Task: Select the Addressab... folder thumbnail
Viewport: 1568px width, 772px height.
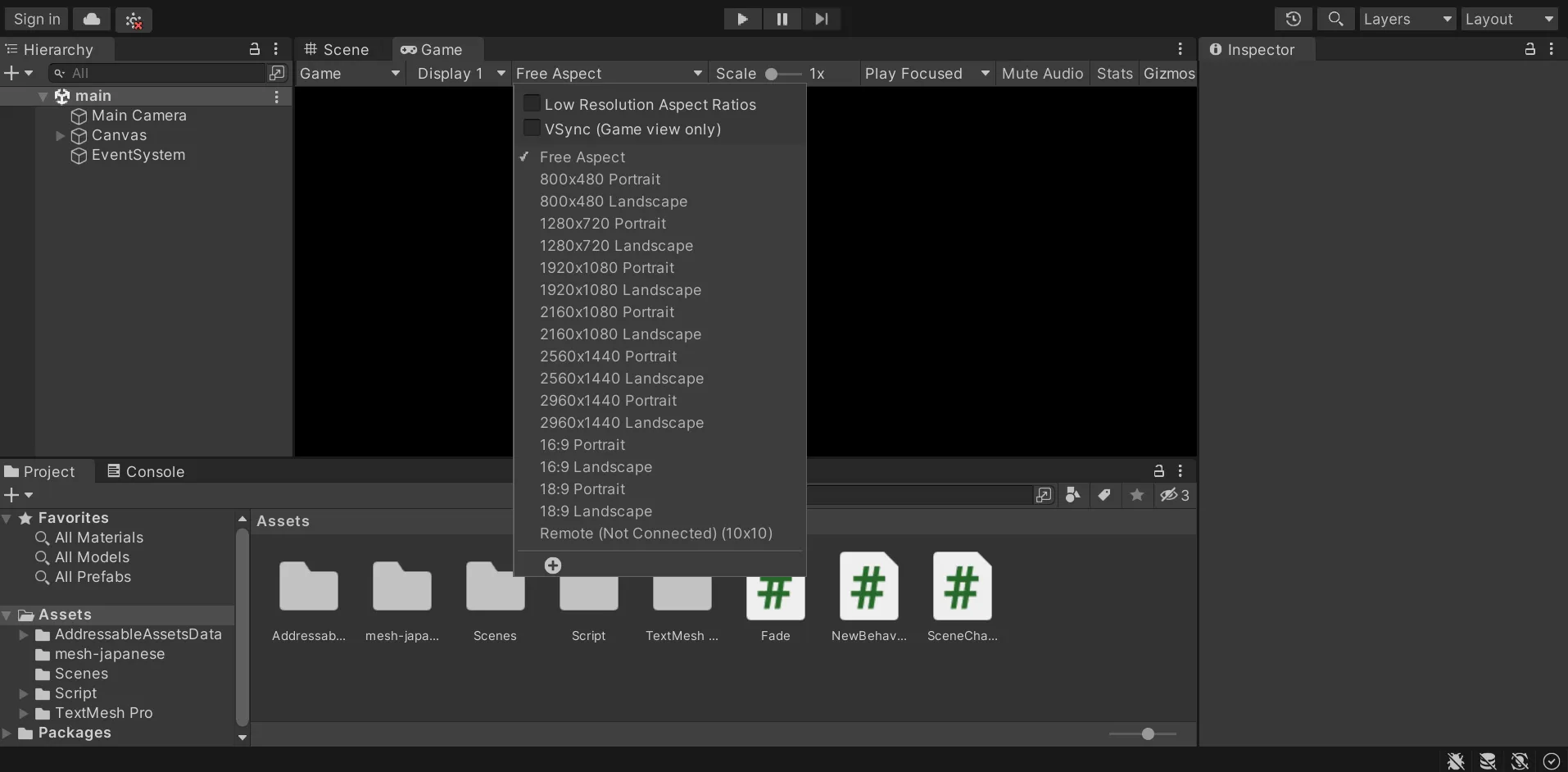Action: coord(308,587)
